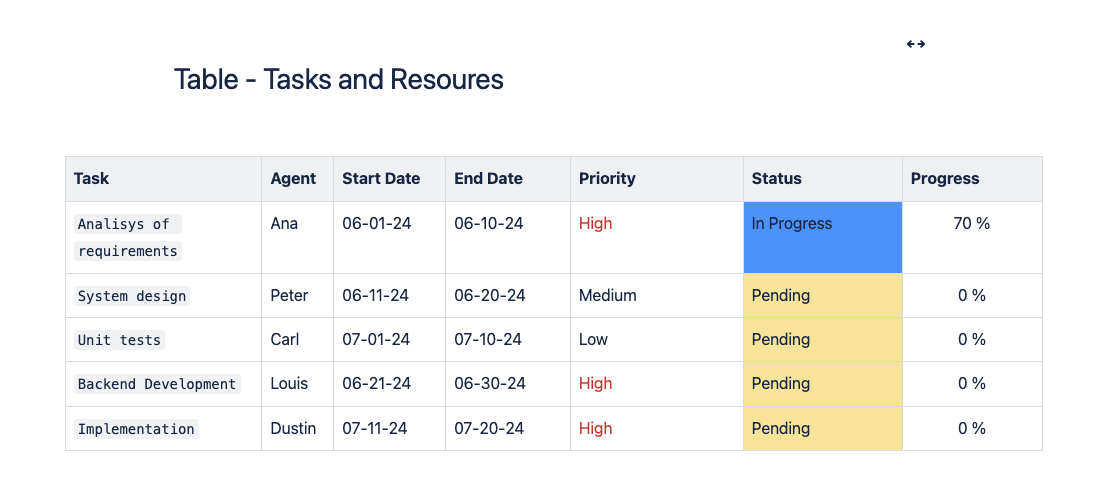
Task: Select the 06-21-24 start date cell
Action: pyautogui.click(x=376, y=384)
